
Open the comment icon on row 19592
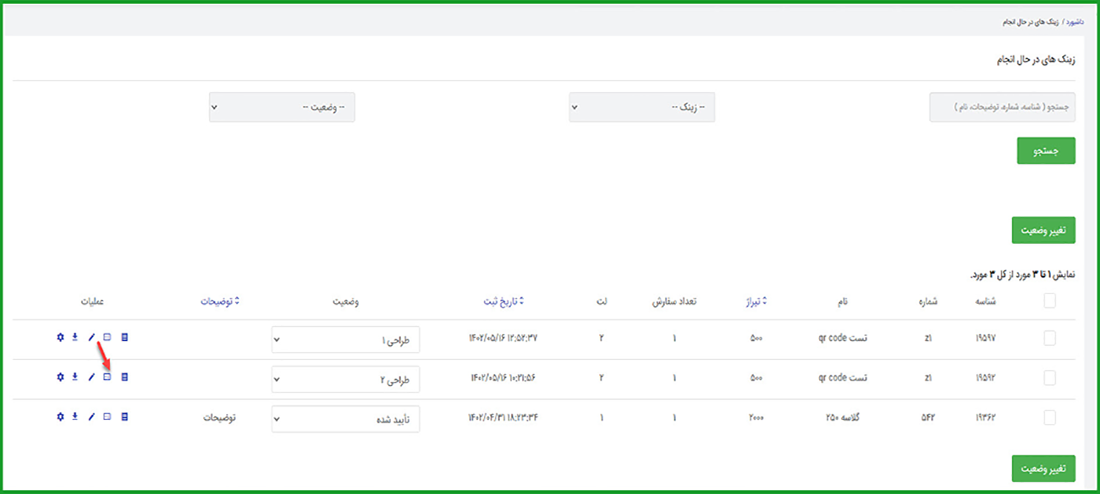107,377
